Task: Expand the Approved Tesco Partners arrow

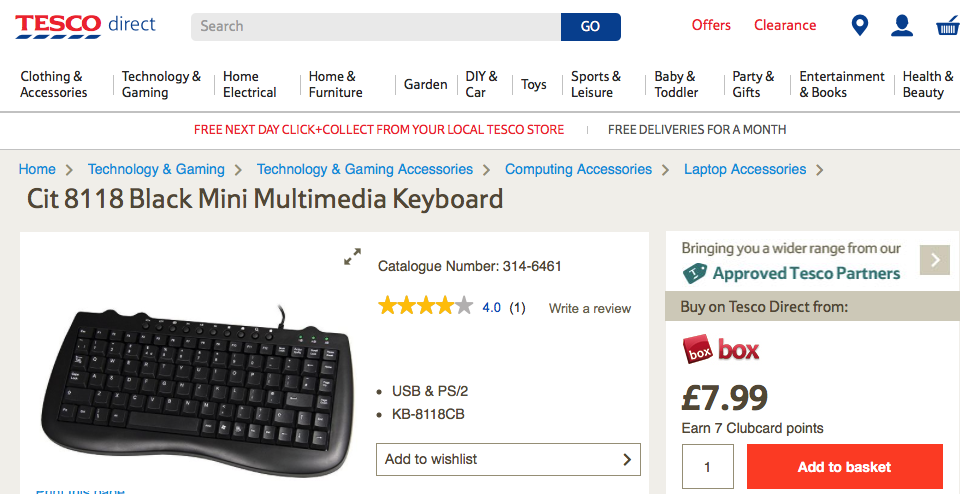Action: tap(934, 260)
